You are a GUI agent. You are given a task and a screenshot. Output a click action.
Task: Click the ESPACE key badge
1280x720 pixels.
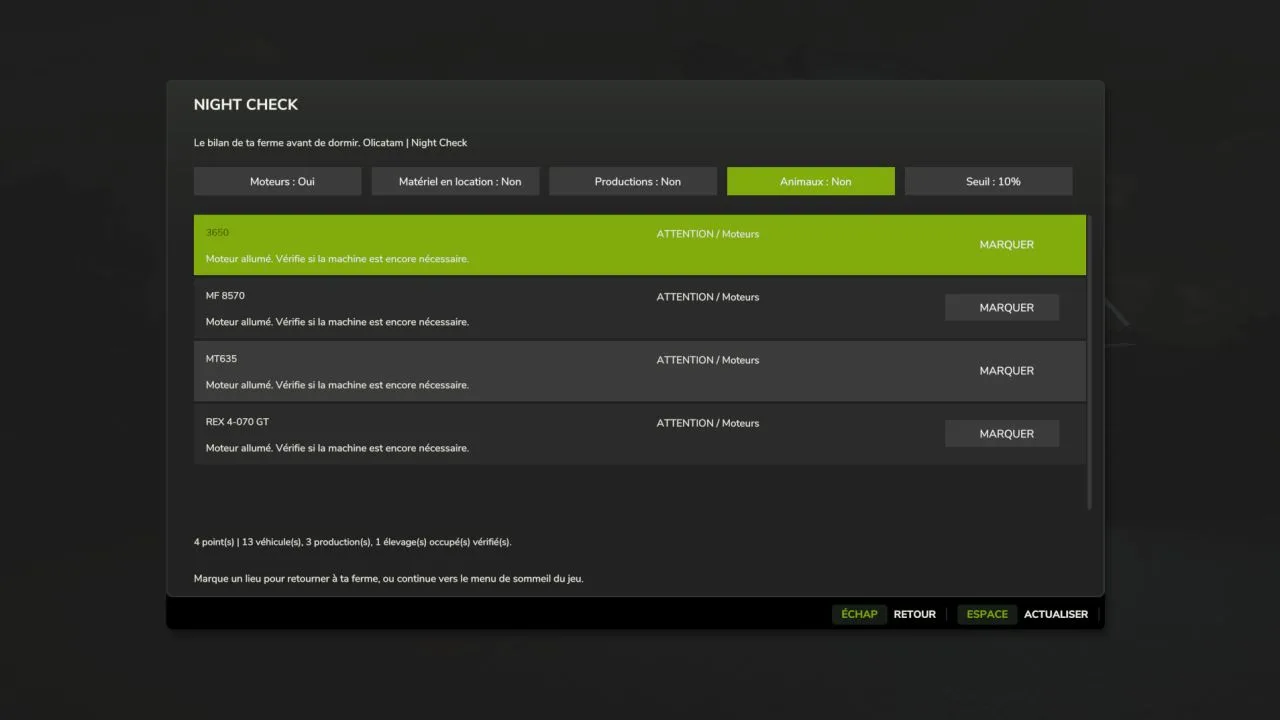point(987,614)
